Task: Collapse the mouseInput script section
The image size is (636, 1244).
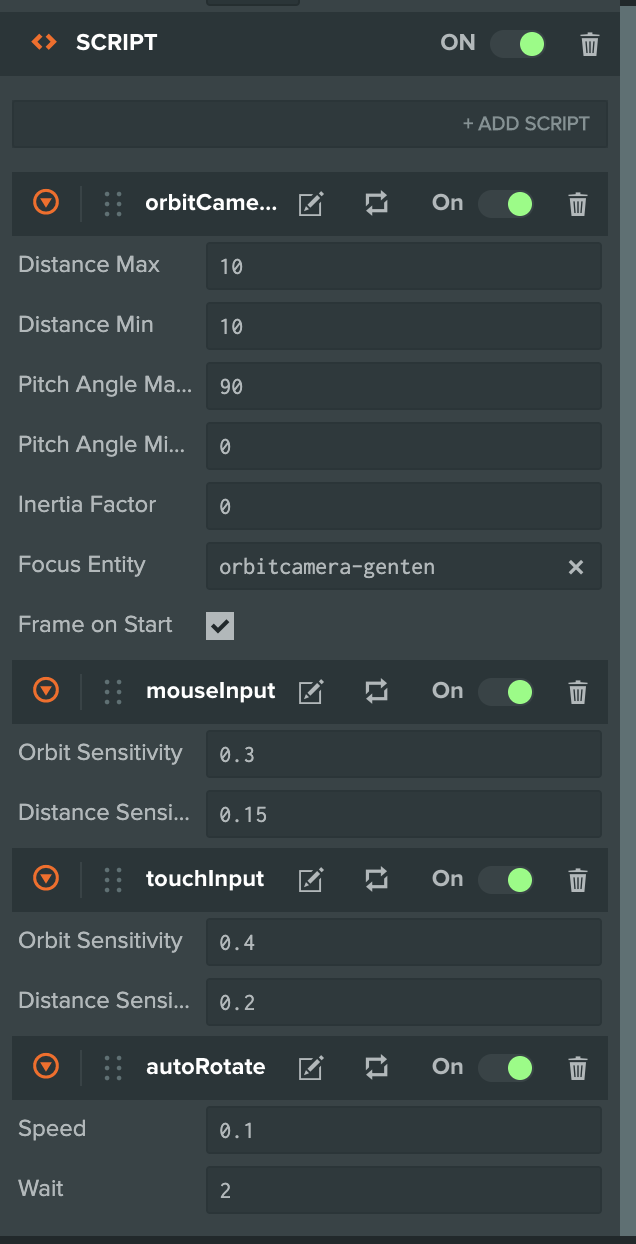Action: [x=46, y=690]
